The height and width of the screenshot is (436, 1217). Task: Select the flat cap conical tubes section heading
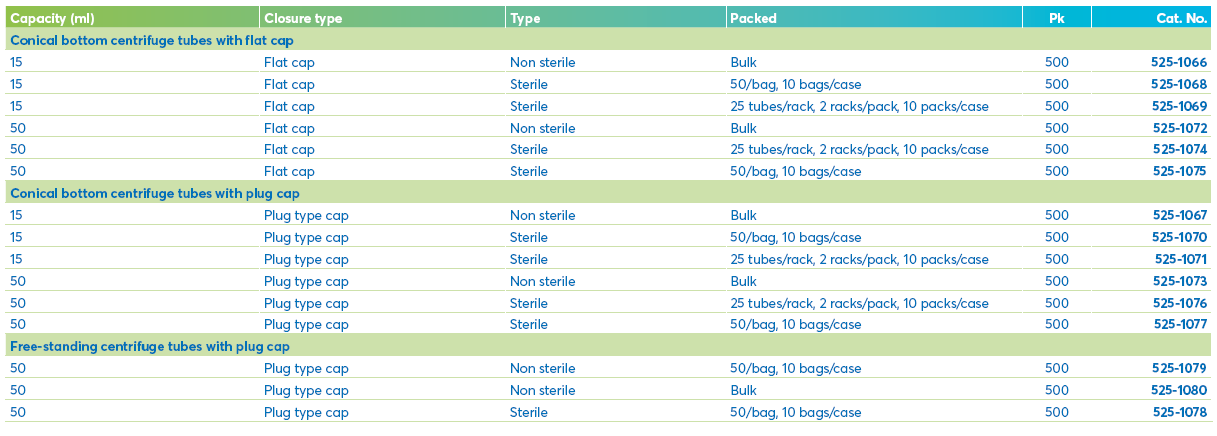coord(151,40)
